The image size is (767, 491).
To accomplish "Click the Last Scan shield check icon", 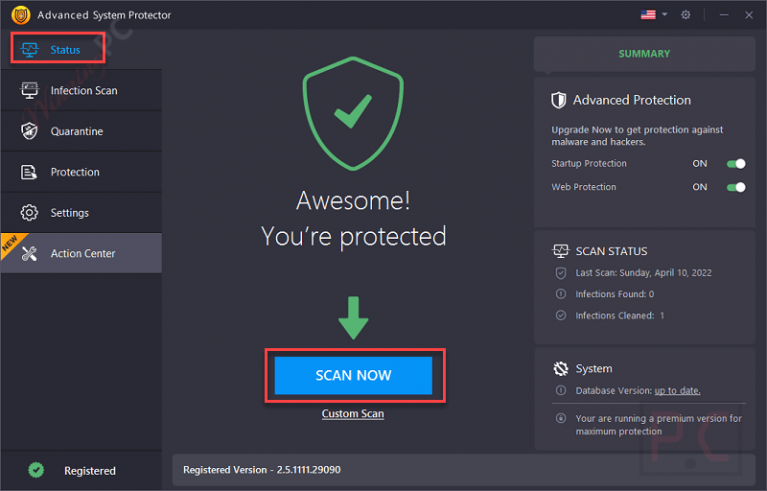I will pyautogui.click(x=561, y=273).
